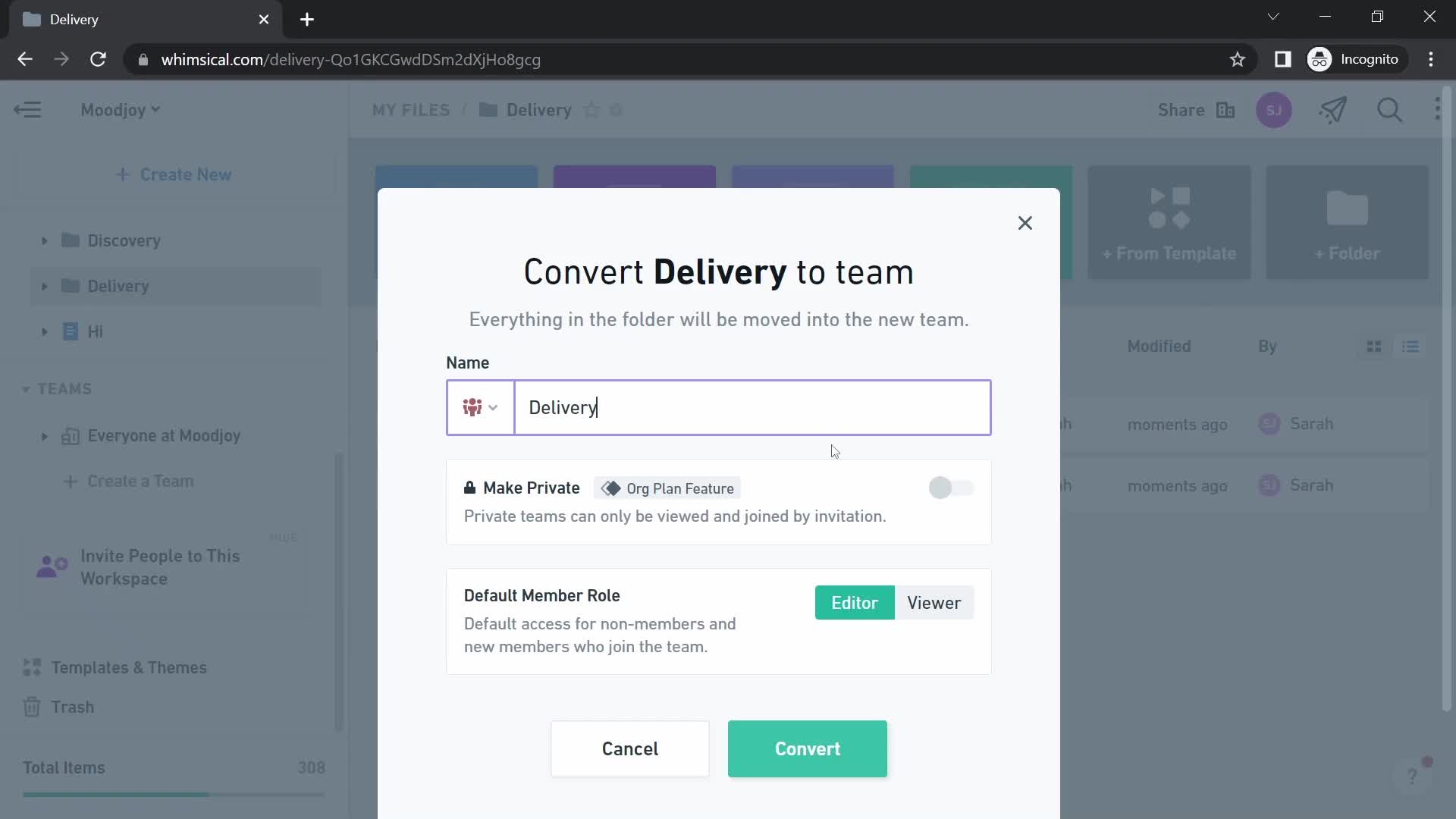Expand the Discovery folder in sidebar
This screenshot has height=819, width=1456.
(43, 240)
